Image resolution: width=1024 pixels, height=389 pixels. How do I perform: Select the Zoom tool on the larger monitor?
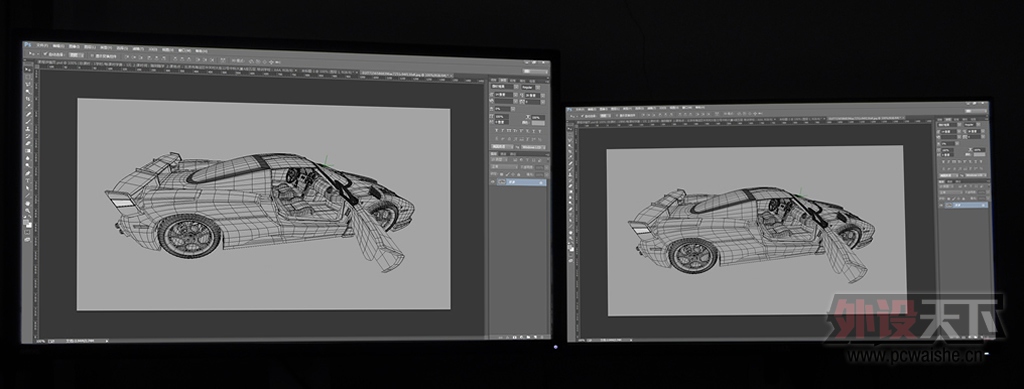click(x=27, y=210)
